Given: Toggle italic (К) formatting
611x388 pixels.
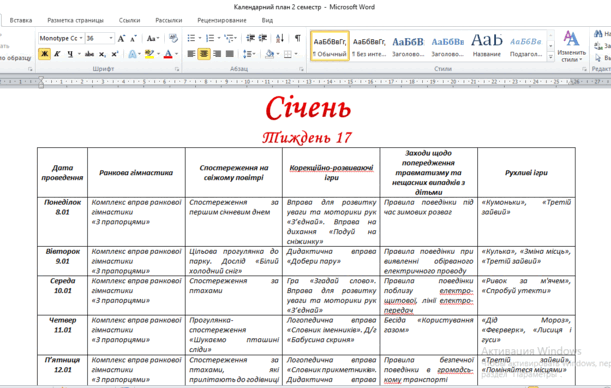Looking at the screenshot, I should pyautogui.click(x=57, y=54).
